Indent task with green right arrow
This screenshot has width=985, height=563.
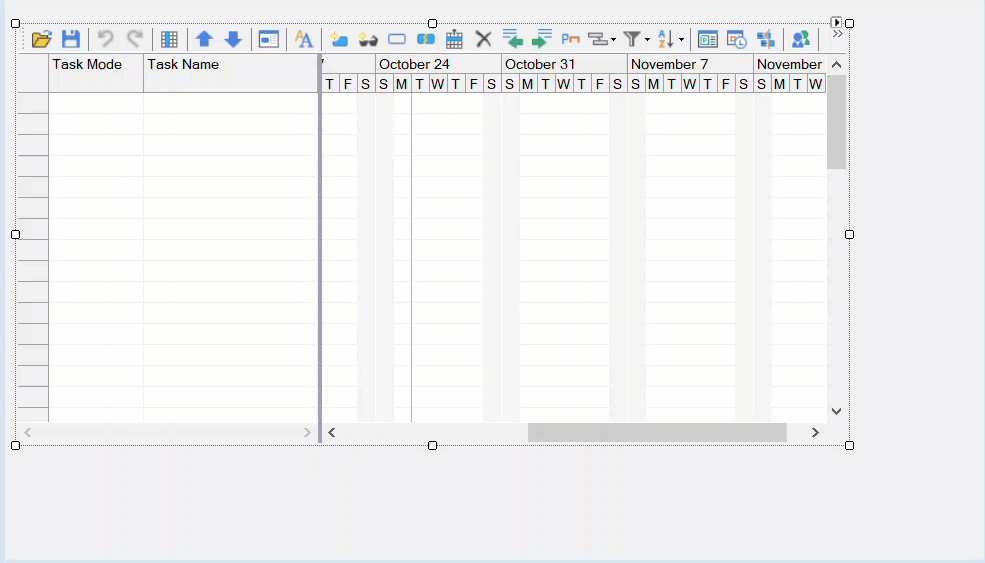pyautogui.click(x=542, y=39)
